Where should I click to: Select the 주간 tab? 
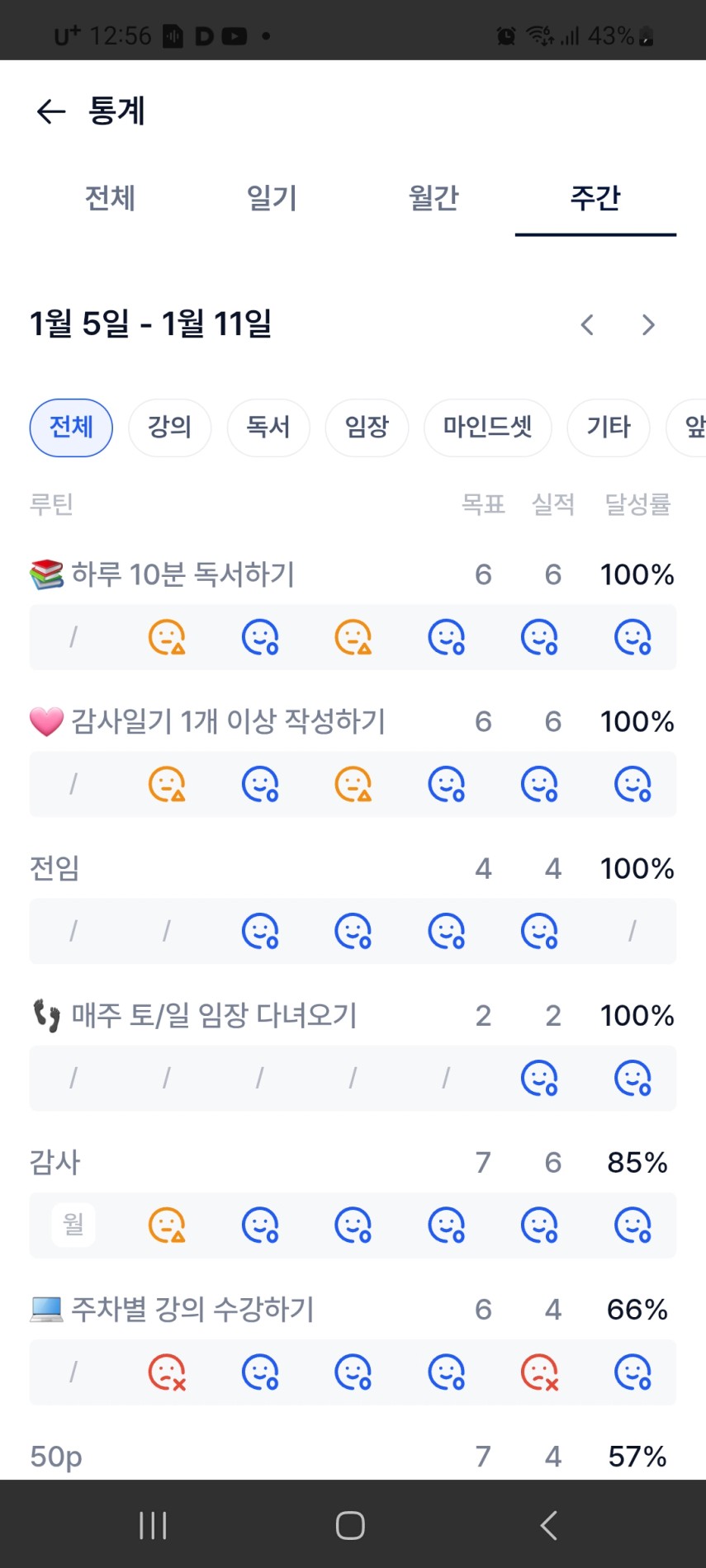[x=595, y=198]
